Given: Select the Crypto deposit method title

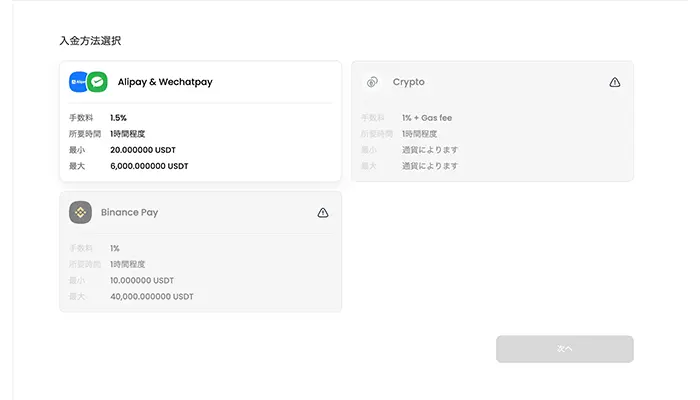Looking at the screenshot, I should [x=408, y=82].
